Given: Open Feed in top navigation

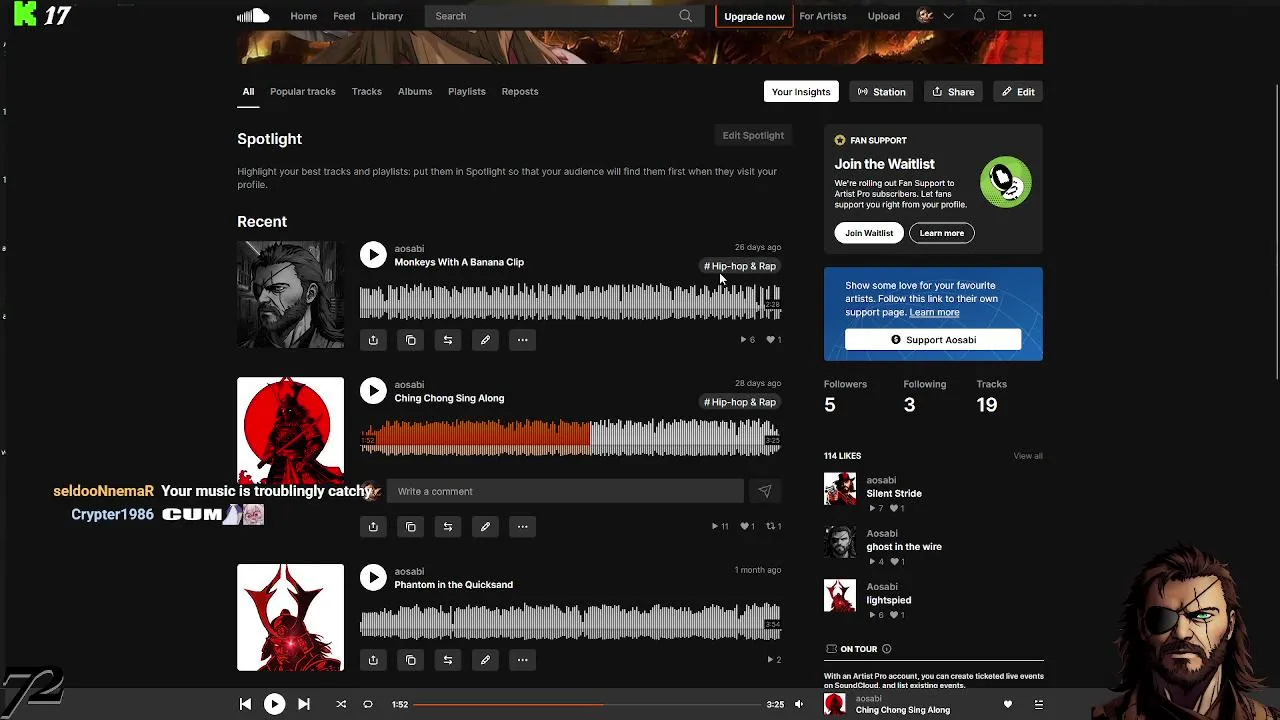Looking at the screenshot, I should click(344, 16).
